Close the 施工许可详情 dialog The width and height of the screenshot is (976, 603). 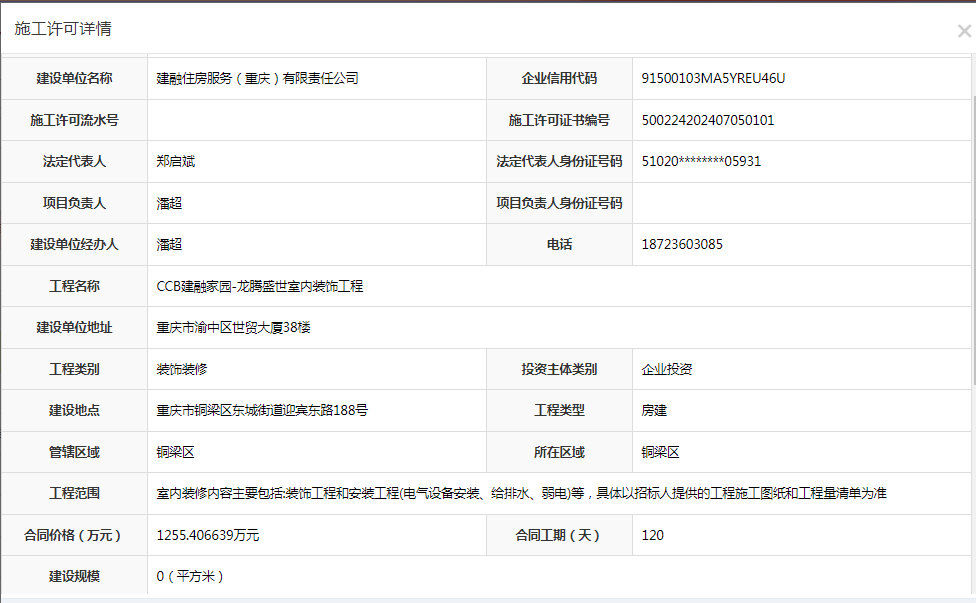pyautogui.click(x=963, y=31)
